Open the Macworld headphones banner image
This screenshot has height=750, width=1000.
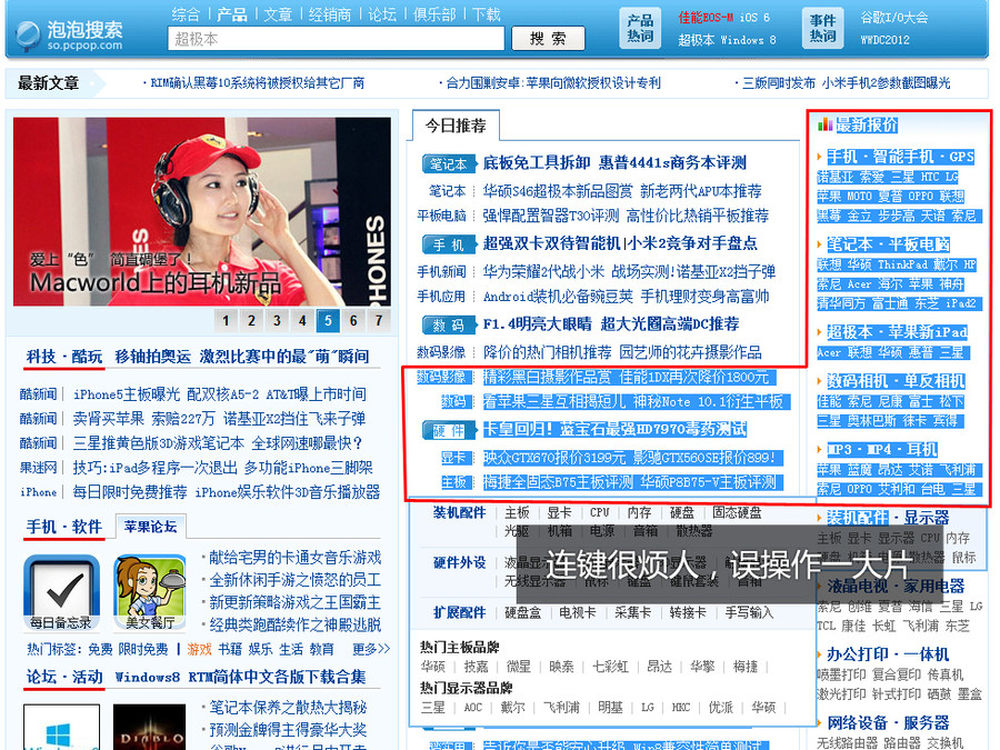(201, 210)
